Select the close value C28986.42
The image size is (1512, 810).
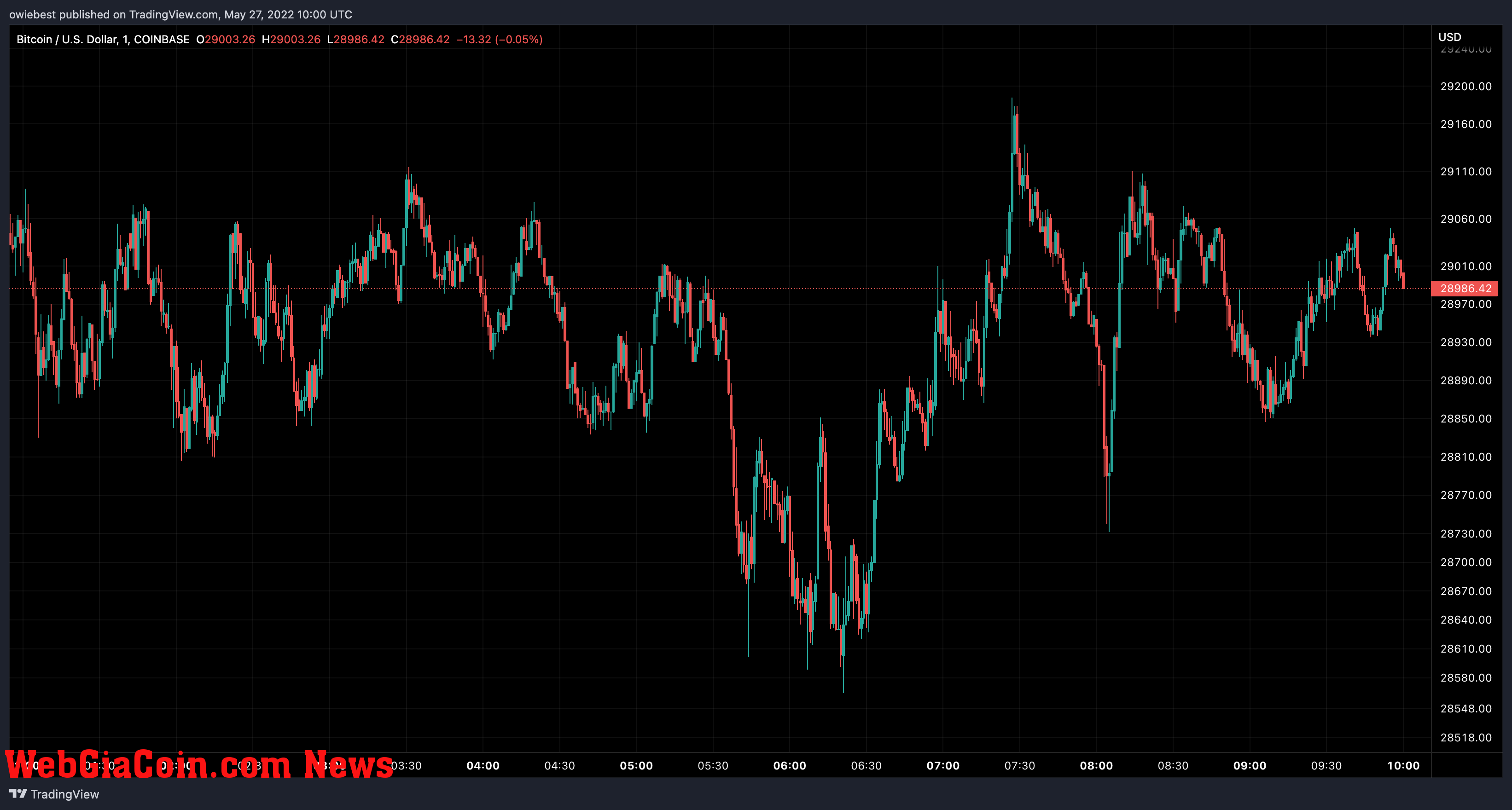click(x=420, y=39)
